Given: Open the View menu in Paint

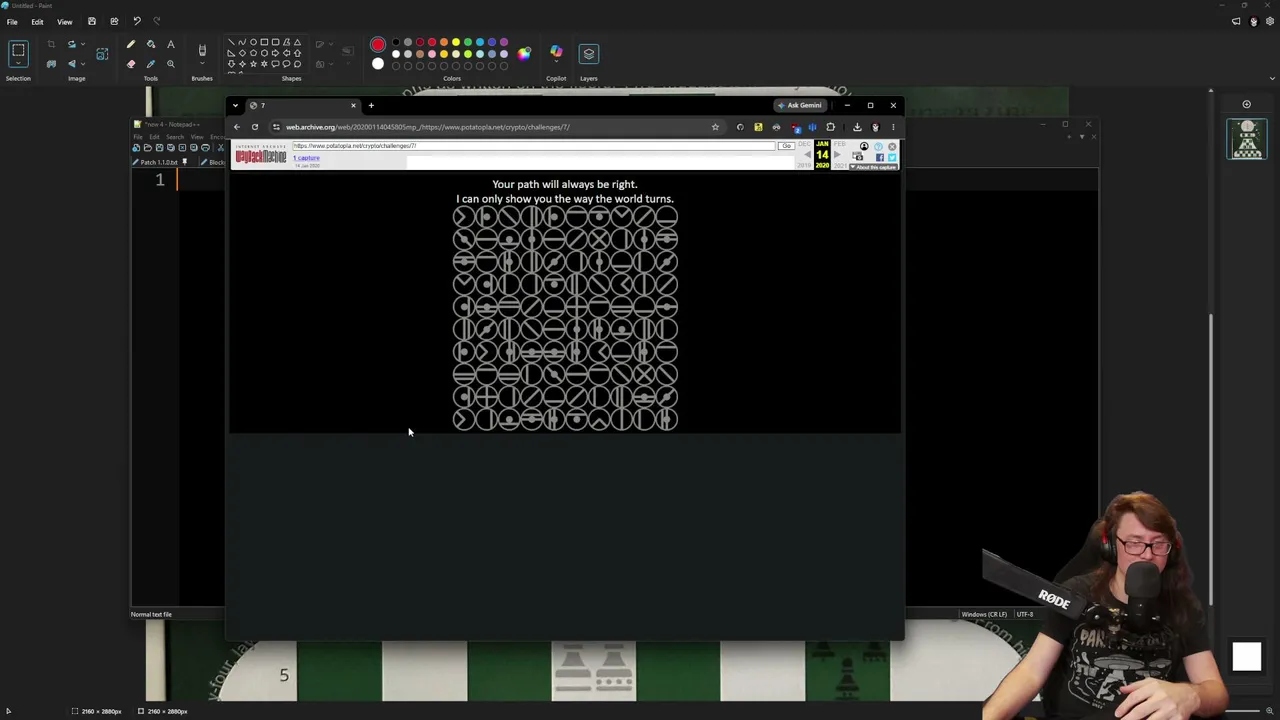Looking at the screenshot, I should [x=64, y=22].
